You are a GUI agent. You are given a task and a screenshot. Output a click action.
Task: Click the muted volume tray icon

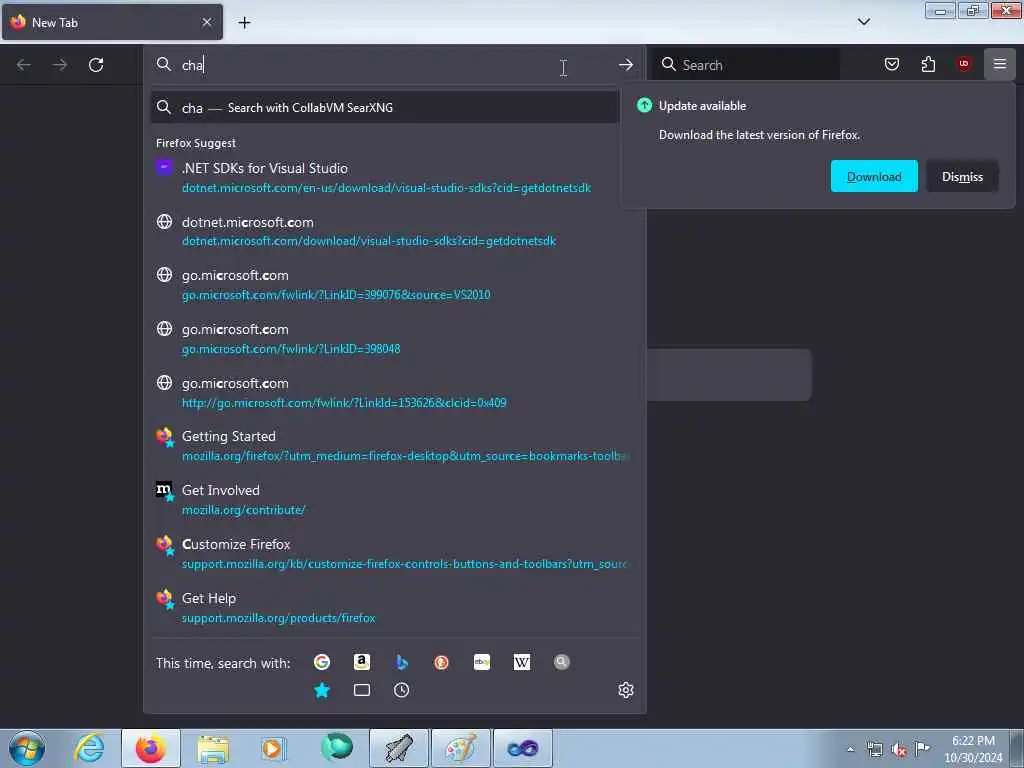point(899,749)
